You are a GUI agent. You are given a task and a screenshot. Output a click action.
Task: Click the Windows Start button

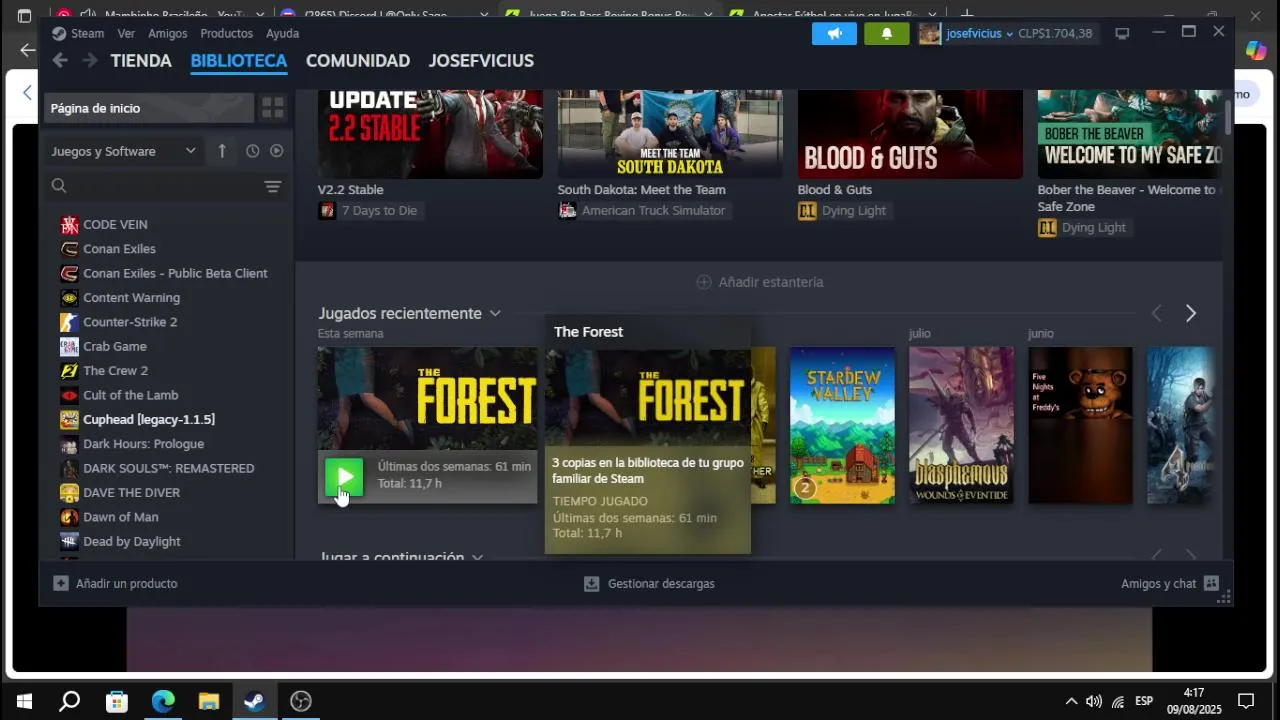pos(24,702)
